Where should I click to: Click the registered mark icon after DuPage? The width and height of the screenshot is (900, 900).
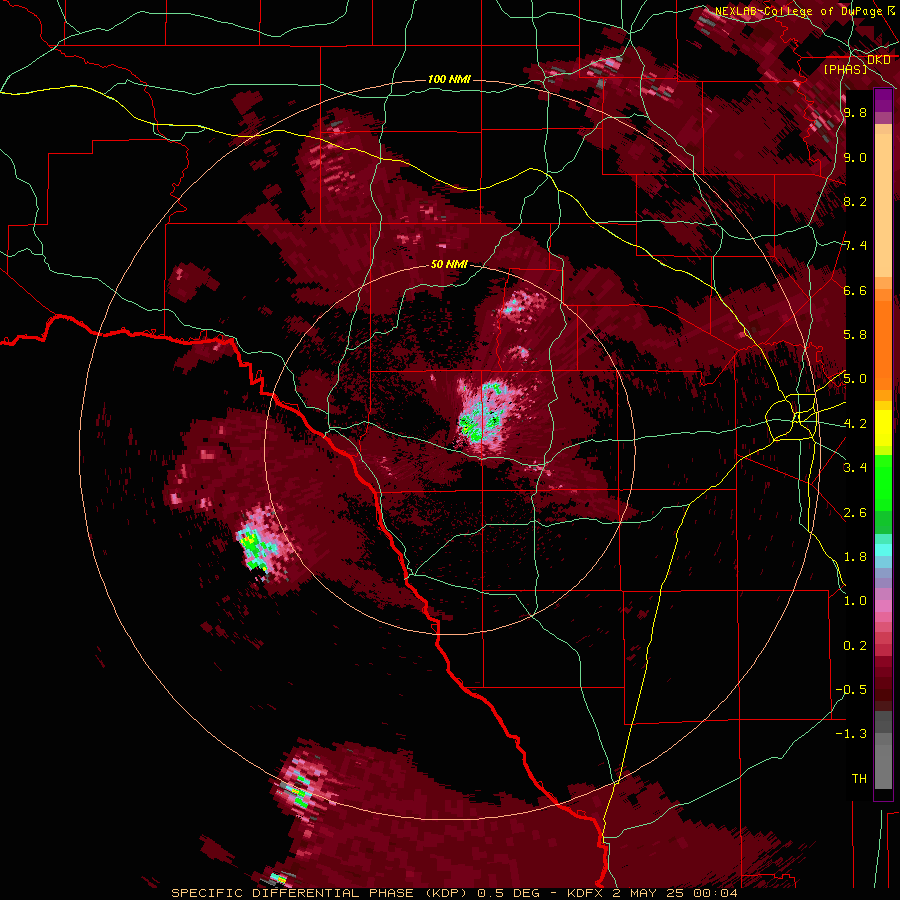click(x=891, y=10)
